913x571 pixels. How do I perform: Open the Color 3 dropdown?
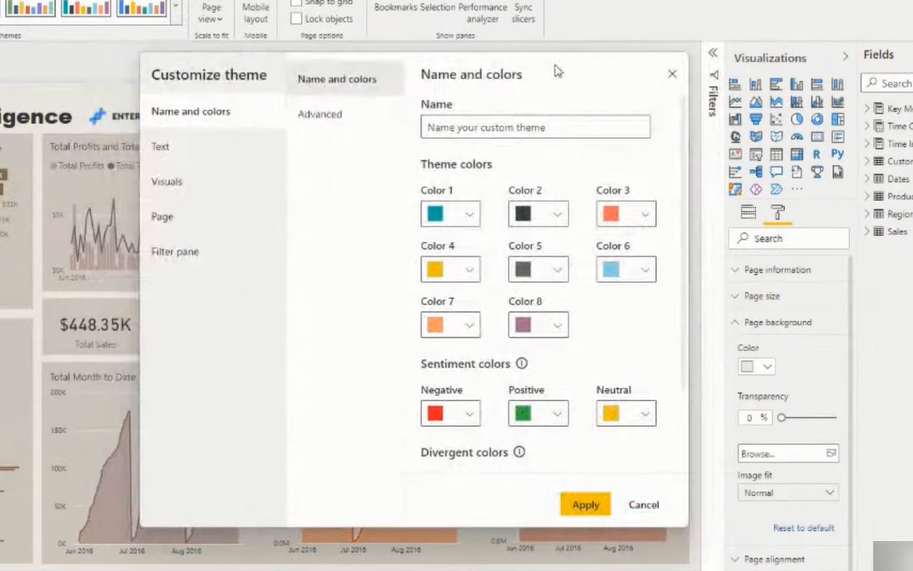pos(626,214)
